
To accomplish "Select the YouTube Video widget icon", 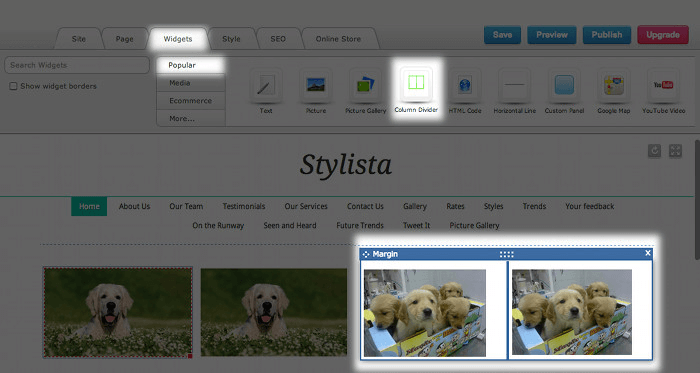I will [x=663, y=84].
